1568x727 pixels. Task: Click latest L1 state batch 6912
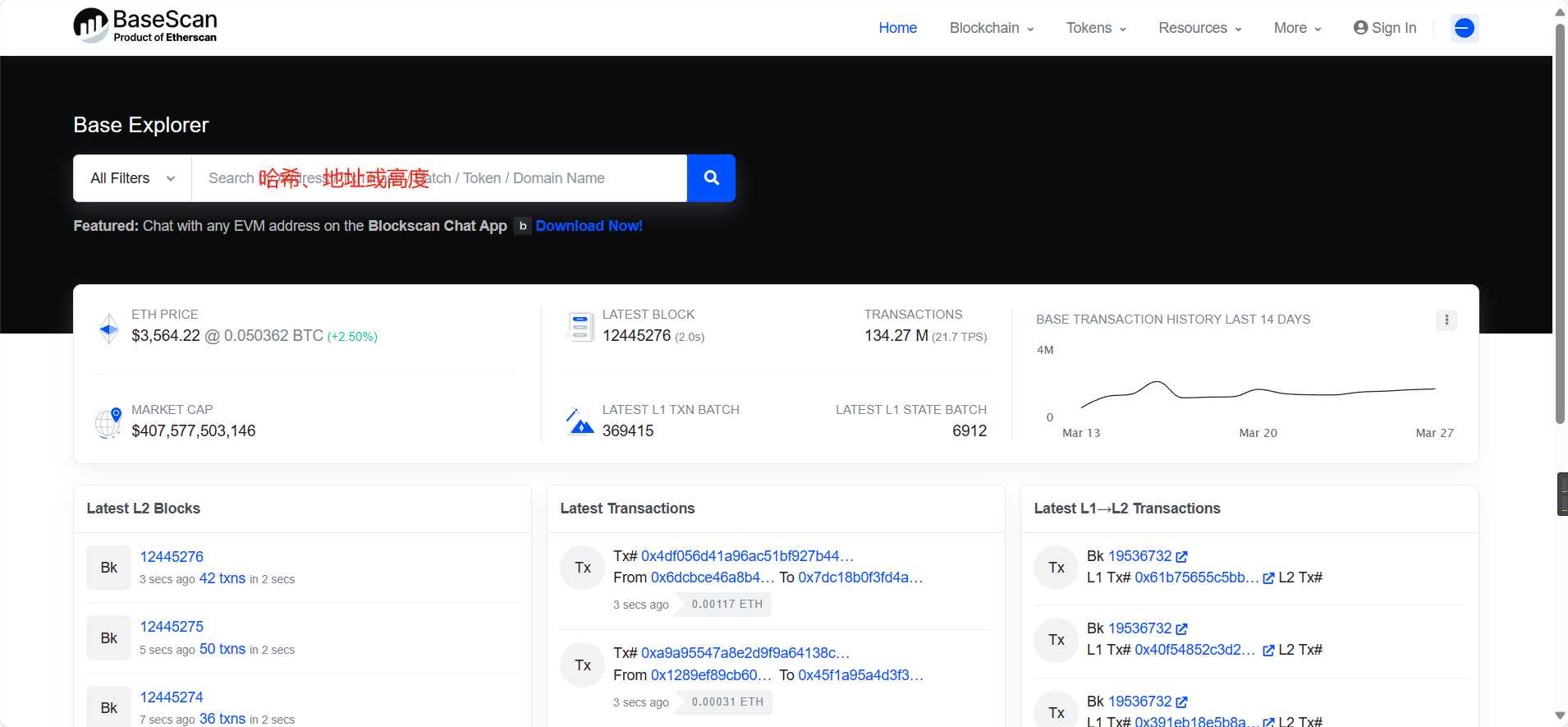(x=970, y=430)
